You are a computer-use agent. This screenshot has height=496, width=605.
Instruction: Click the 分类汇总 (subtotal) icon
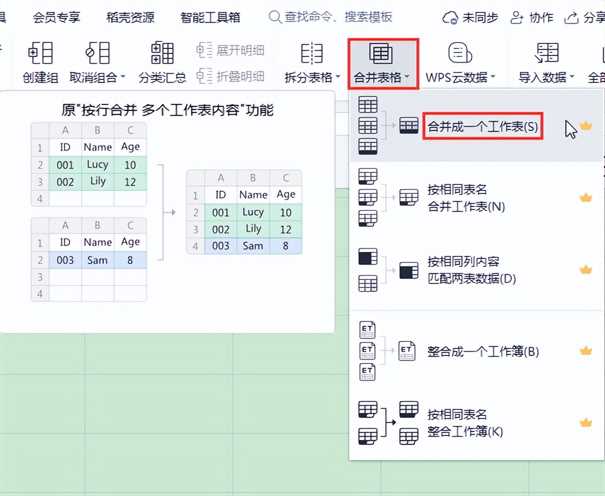click(162, 53)
